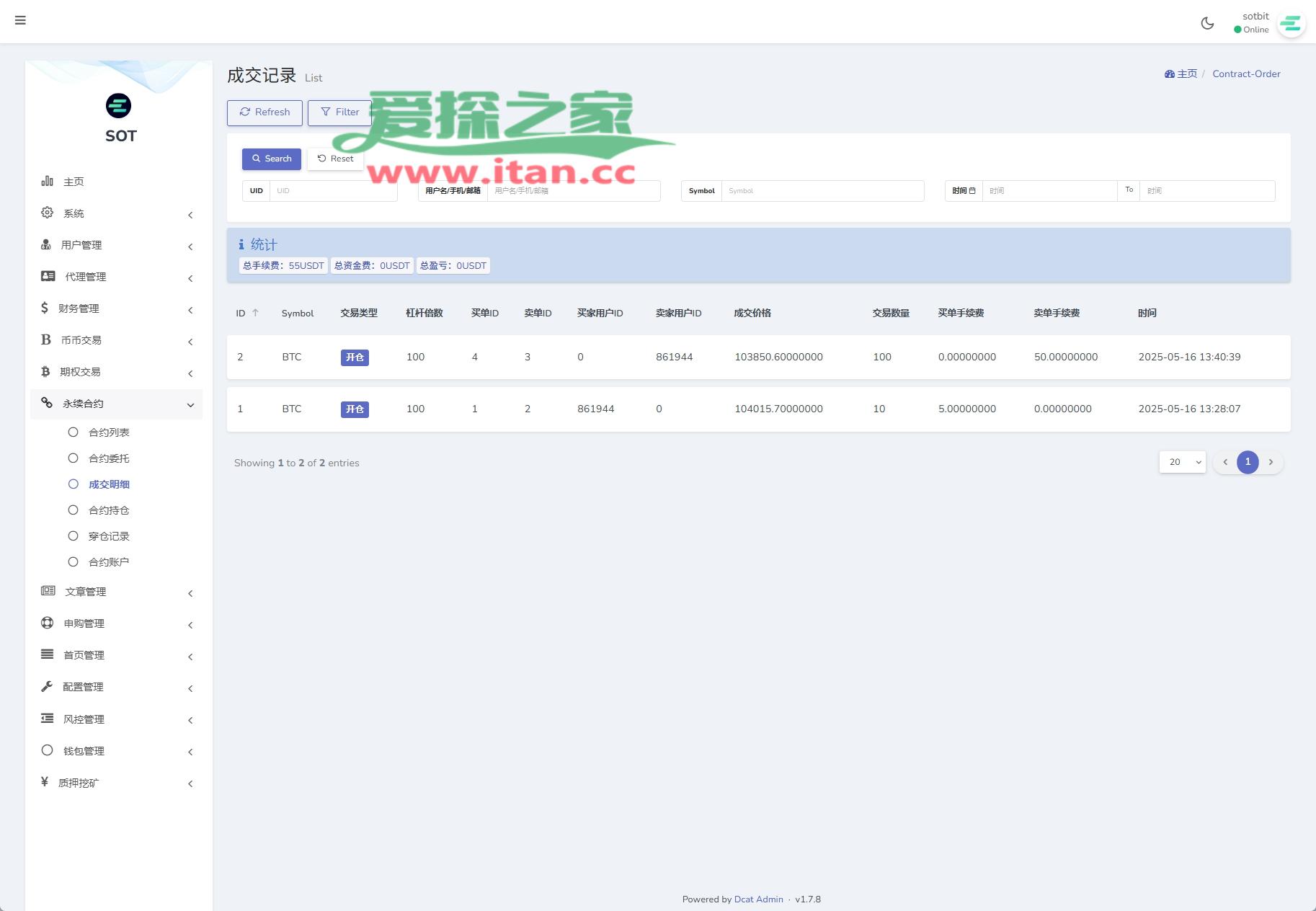1316x911 pixels.
Task: Click the ID column sort arrow
Action: [x=255, y=313]
